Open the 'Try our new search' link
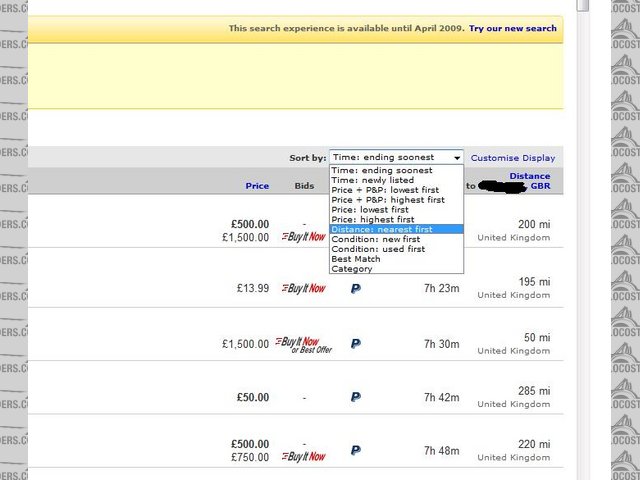Image resolution: width=640 pixels, height=480 pixels. 513,28
